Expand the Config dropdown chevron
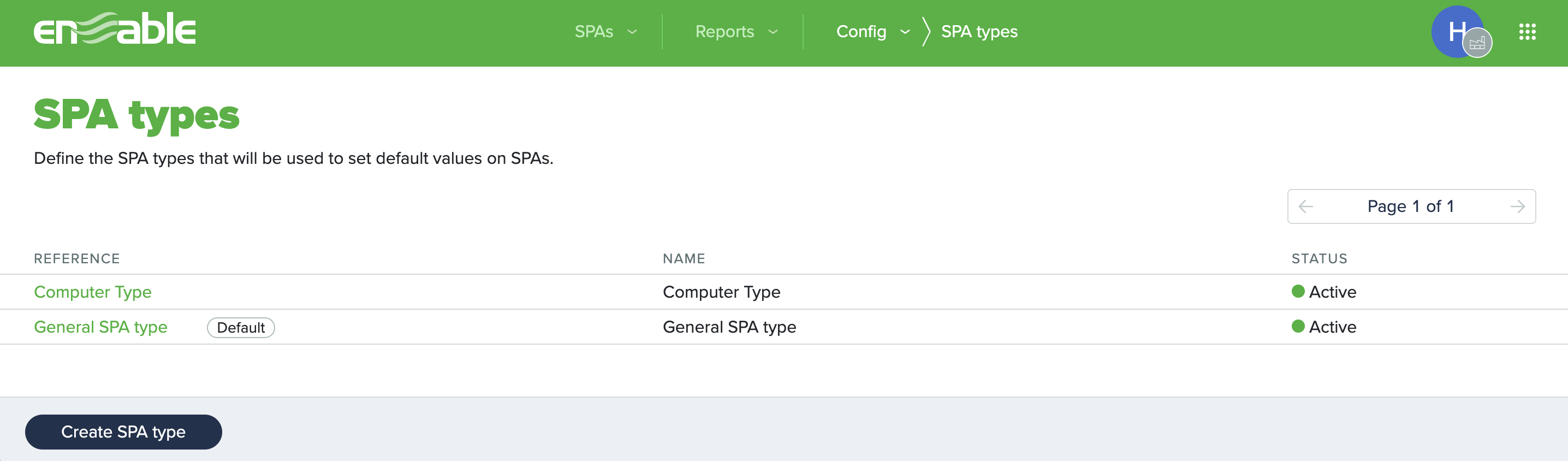The image size is (1568, 461). pos(905,32)
